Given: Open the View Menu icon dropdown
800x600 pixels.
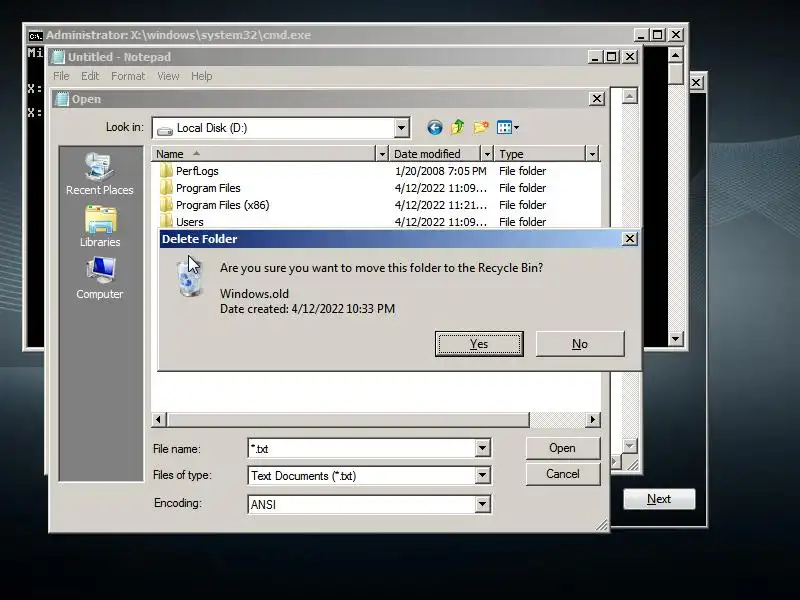Looking at the screenshot, I should click(x=508, y=128).
